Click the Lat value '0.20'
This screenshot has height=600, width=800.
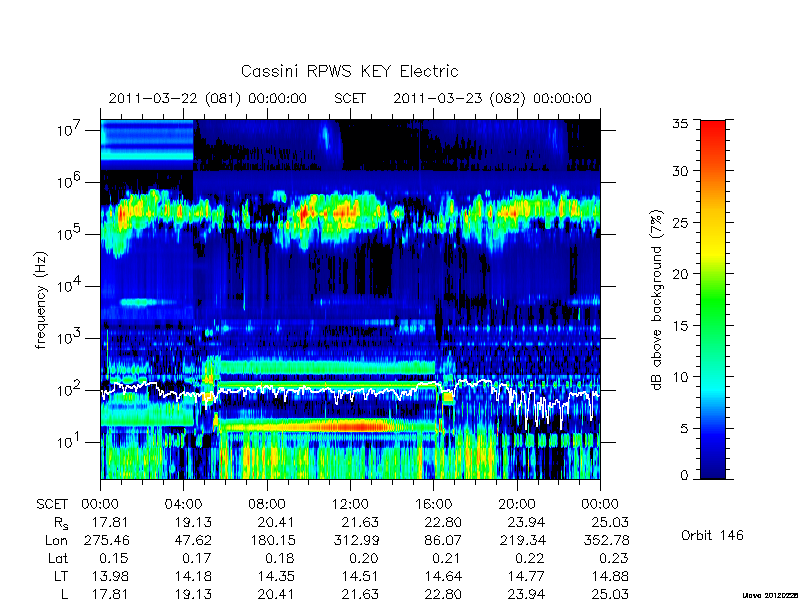click(x=364, y=558)
